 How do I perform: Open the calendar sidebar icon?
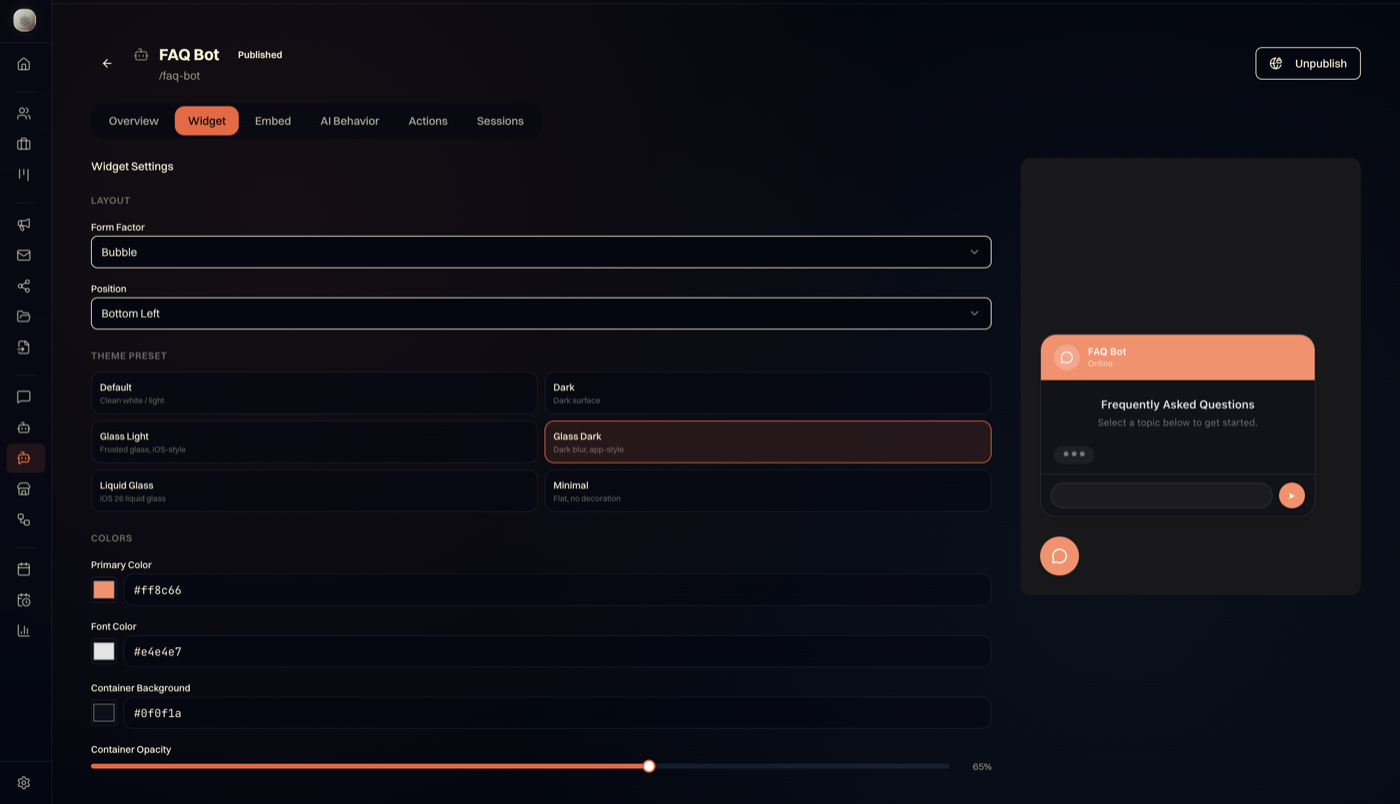(x=24, y=569)
